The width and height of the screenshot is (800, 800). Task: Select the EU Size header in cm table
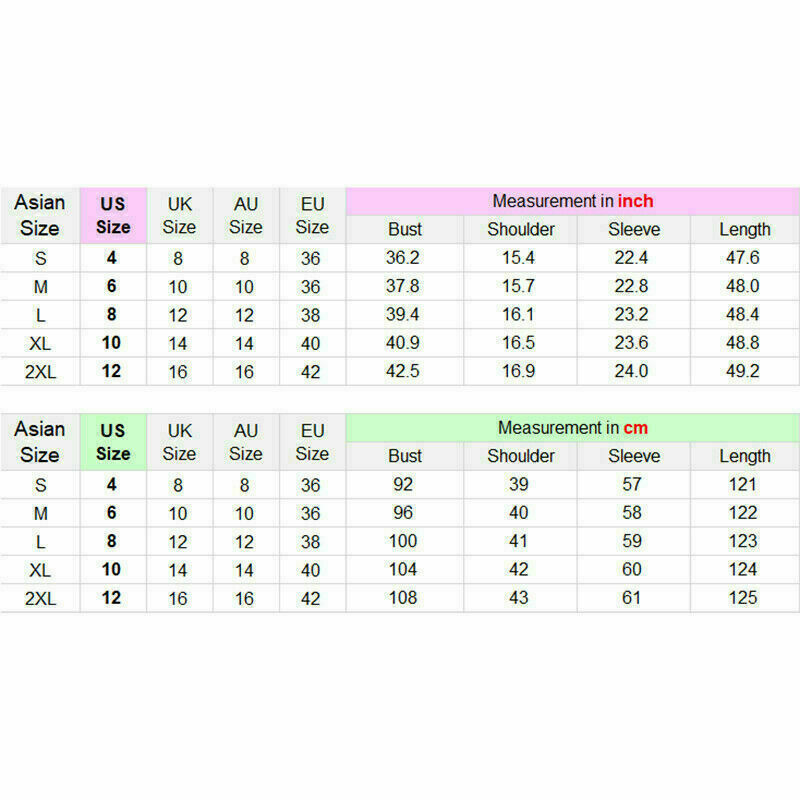(x=313, y=442)
